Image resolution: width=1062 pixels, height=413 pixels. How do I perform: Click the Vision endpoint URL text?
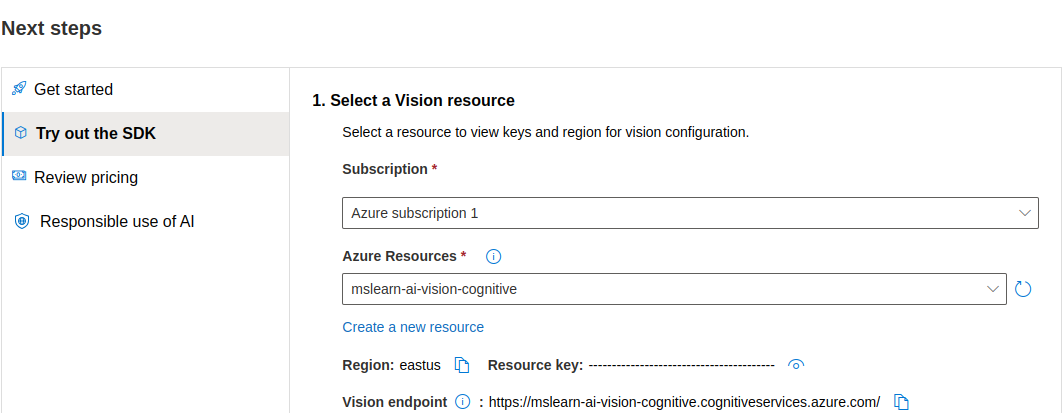684,402
